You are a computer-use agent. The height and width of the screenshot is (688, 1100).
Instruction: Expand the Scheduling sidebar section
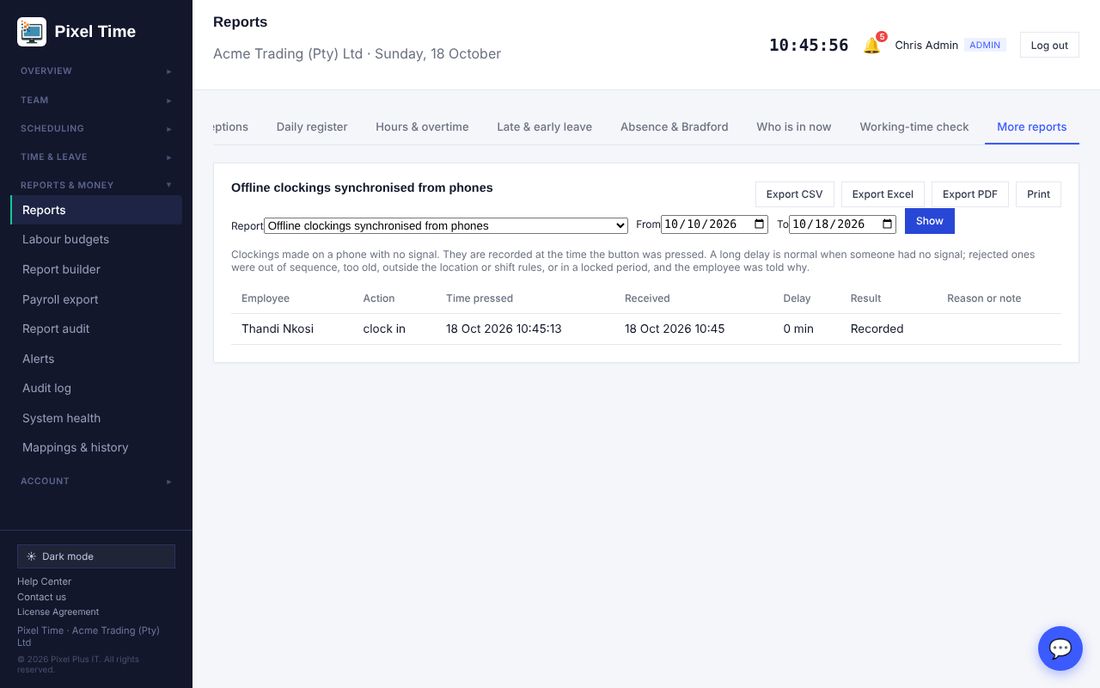96,128
